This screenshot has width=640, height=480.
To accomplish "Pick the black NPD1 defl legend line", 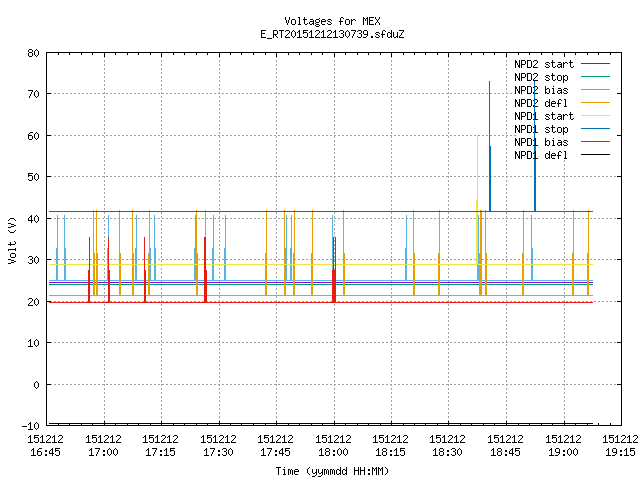I will pyautogui.click(x=595, y=155).
